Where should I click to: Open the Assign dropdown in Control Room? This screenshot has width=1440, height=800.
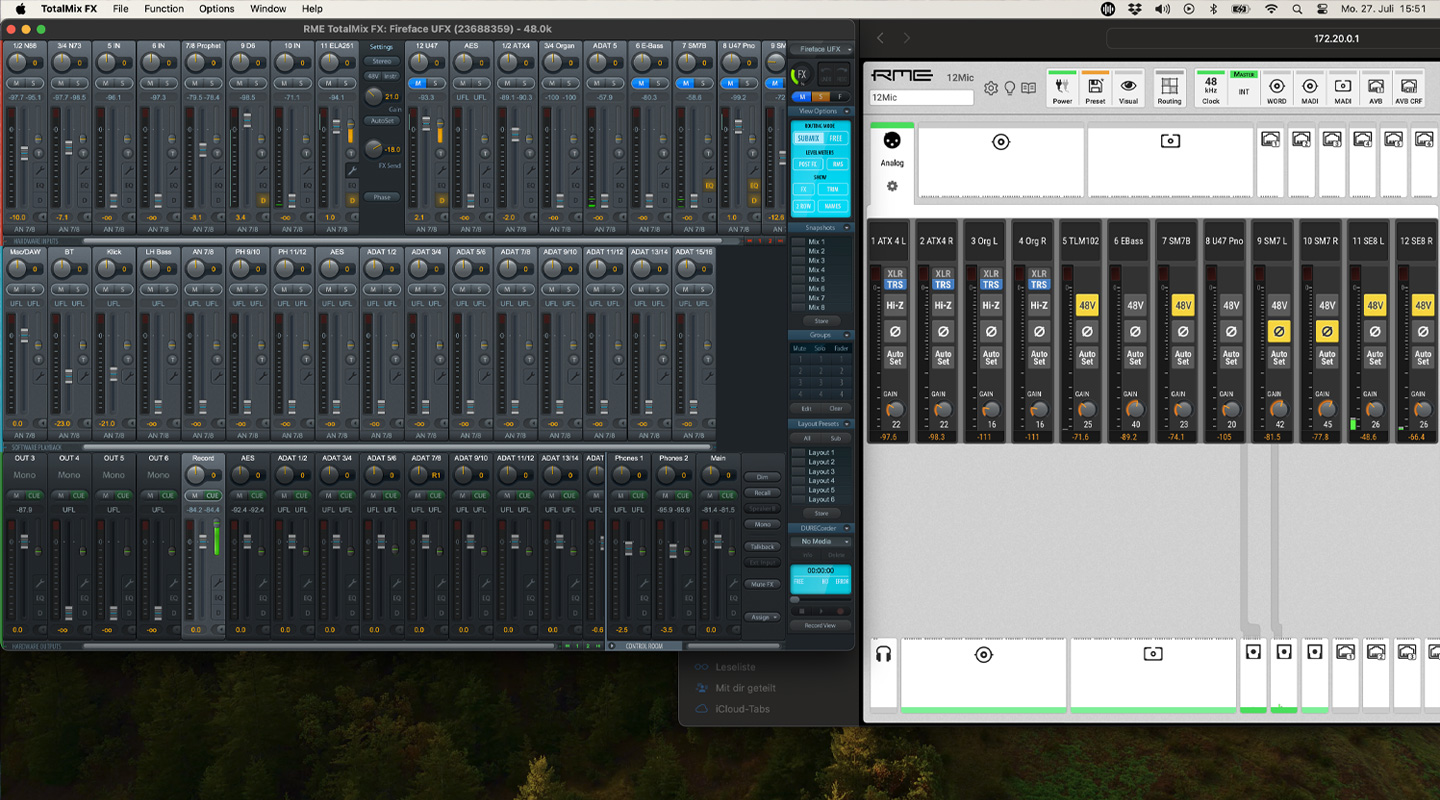(x=762, y=617)
